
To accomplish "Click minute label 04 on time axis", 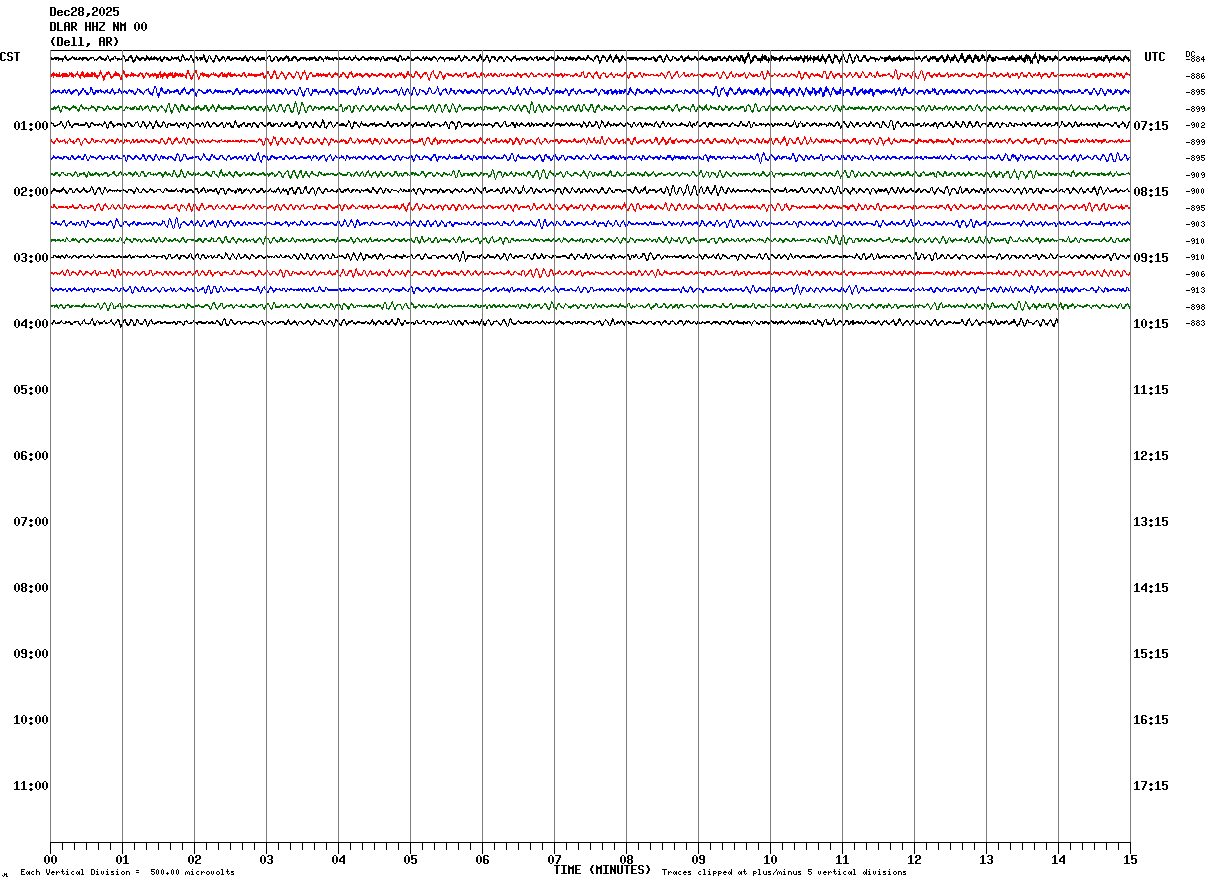I will pyautogui.click(x=338, y=860).
